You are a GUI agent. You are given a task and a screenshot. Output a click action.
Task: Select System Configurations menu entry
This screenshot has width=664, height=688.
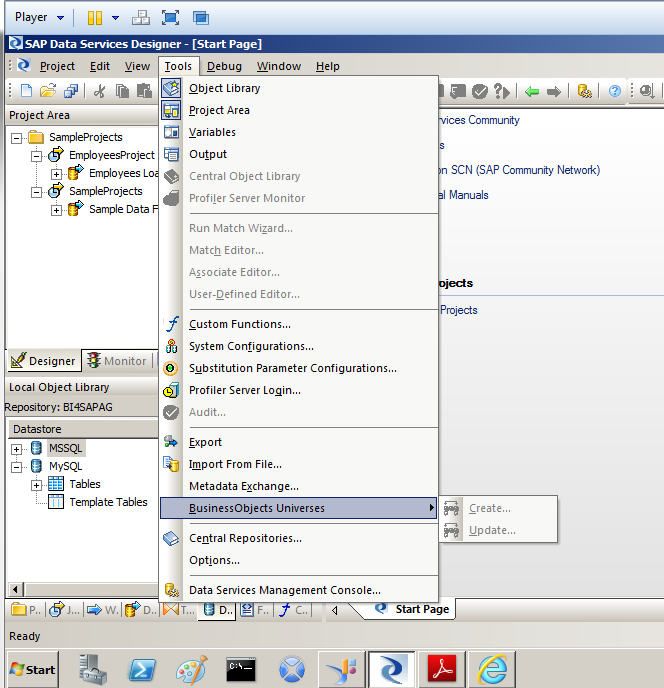[x=299, y=346]
